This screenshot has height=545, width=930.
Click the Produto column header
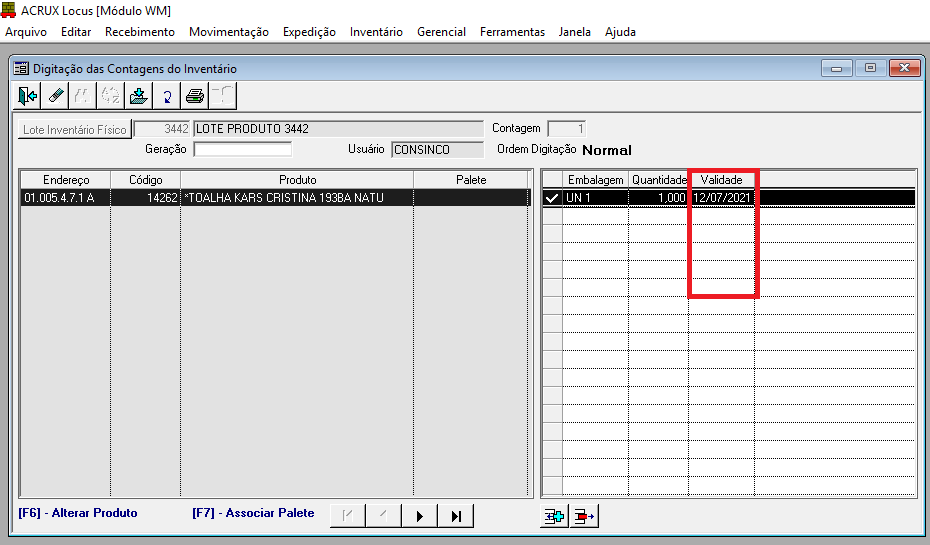coord(297,180)
